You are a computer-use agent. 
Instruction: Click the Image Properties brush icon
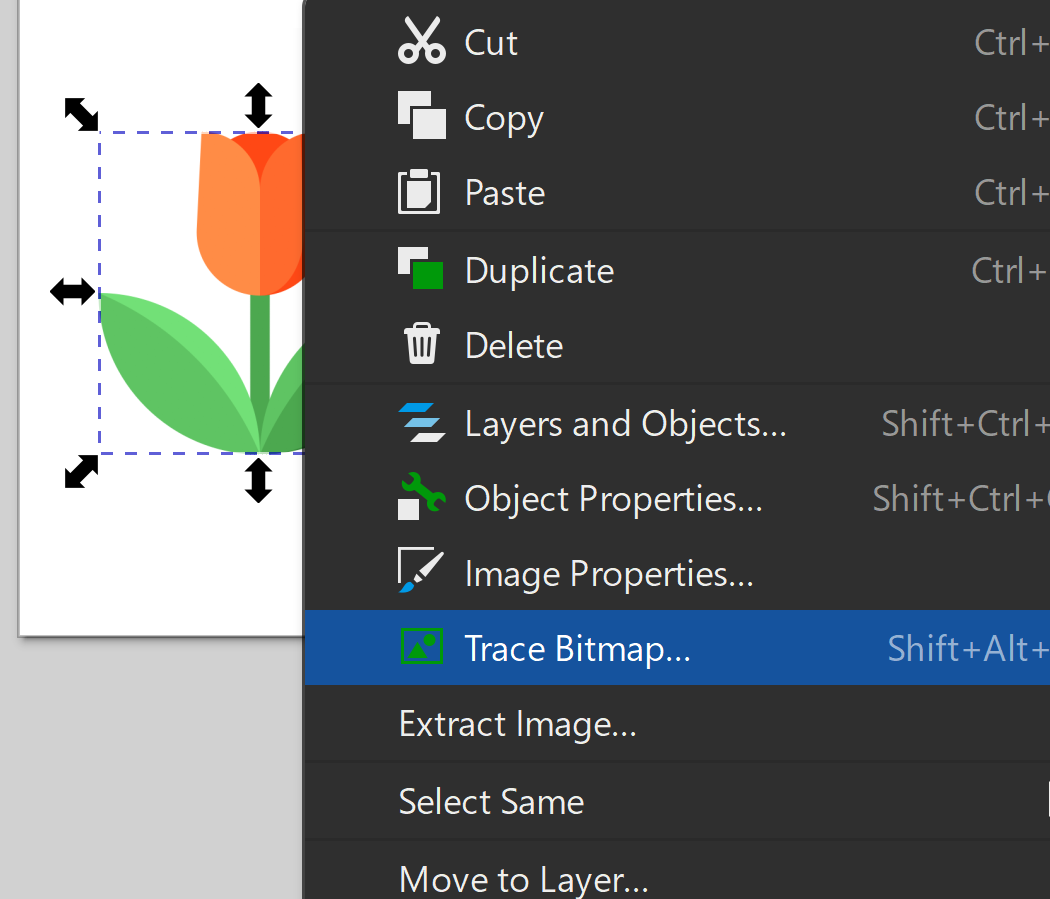pyautogui.click(x=421, y=572)
